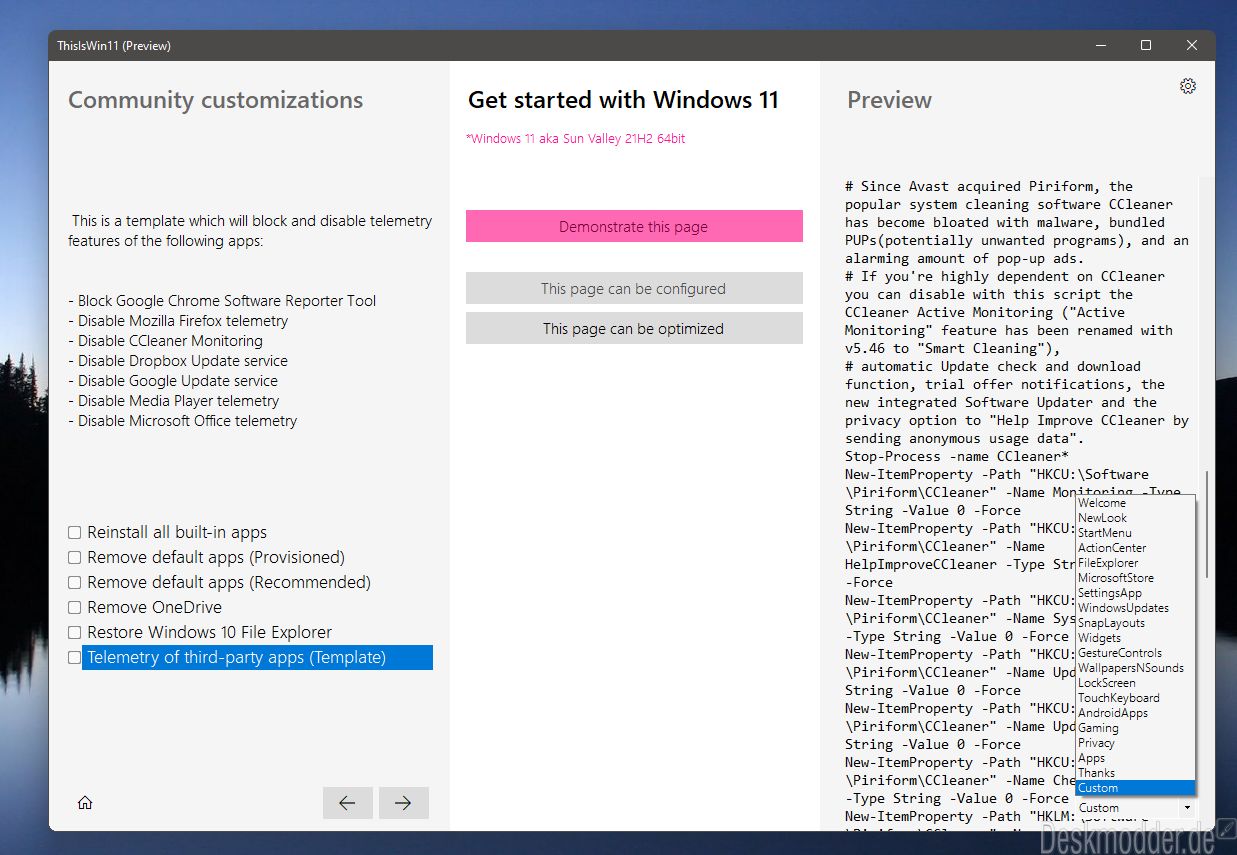Click the Demonstrate this page button
Screen dimensions: 1237x855
[x=634, y=226]
